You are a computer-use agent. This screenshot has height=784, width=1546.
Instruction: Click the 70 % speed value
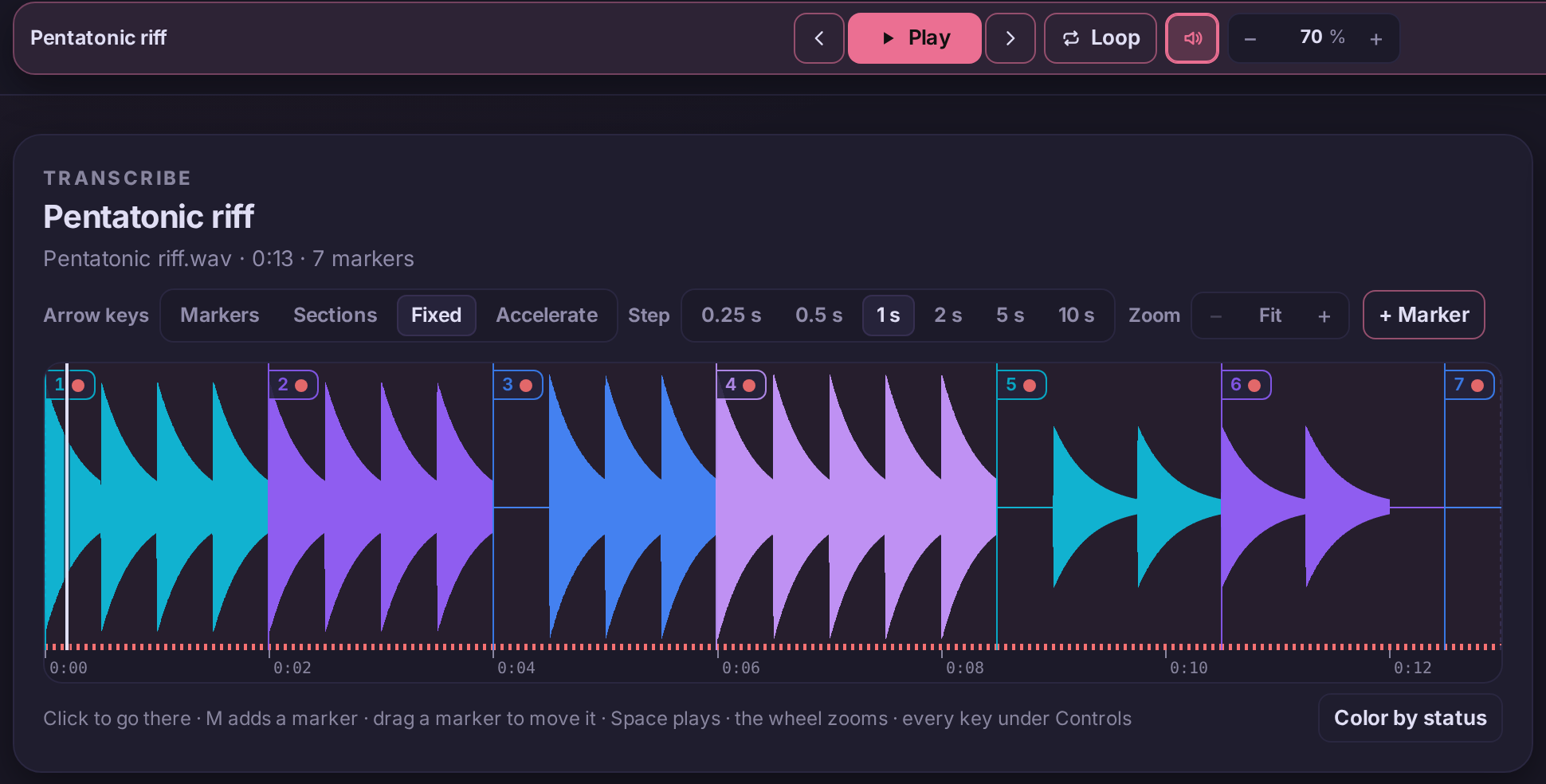pyautogui.click(x=1322, y=37)
